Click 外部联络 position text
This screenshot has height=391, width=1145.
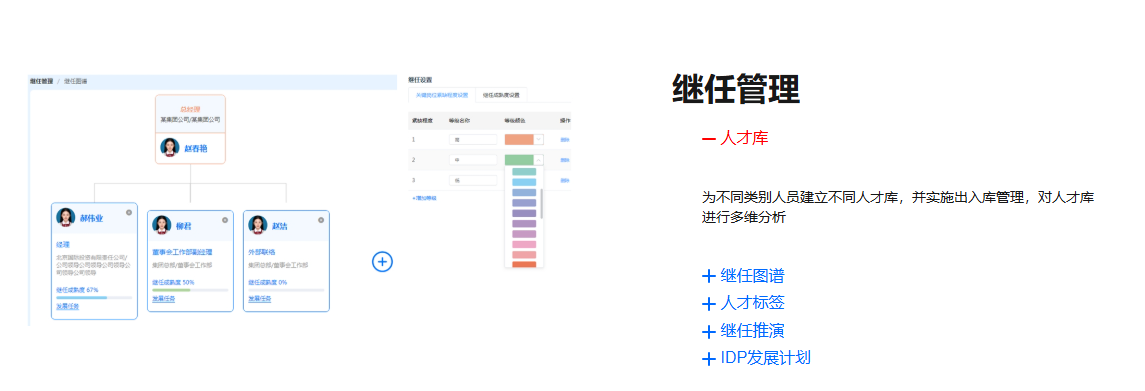(260, 252)
